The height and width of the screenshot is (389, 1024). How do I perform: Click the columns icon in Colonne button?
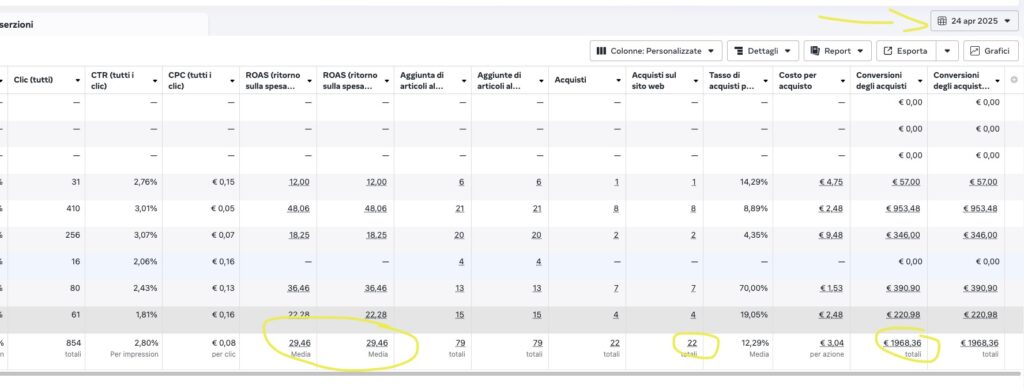tap(601, 51)
